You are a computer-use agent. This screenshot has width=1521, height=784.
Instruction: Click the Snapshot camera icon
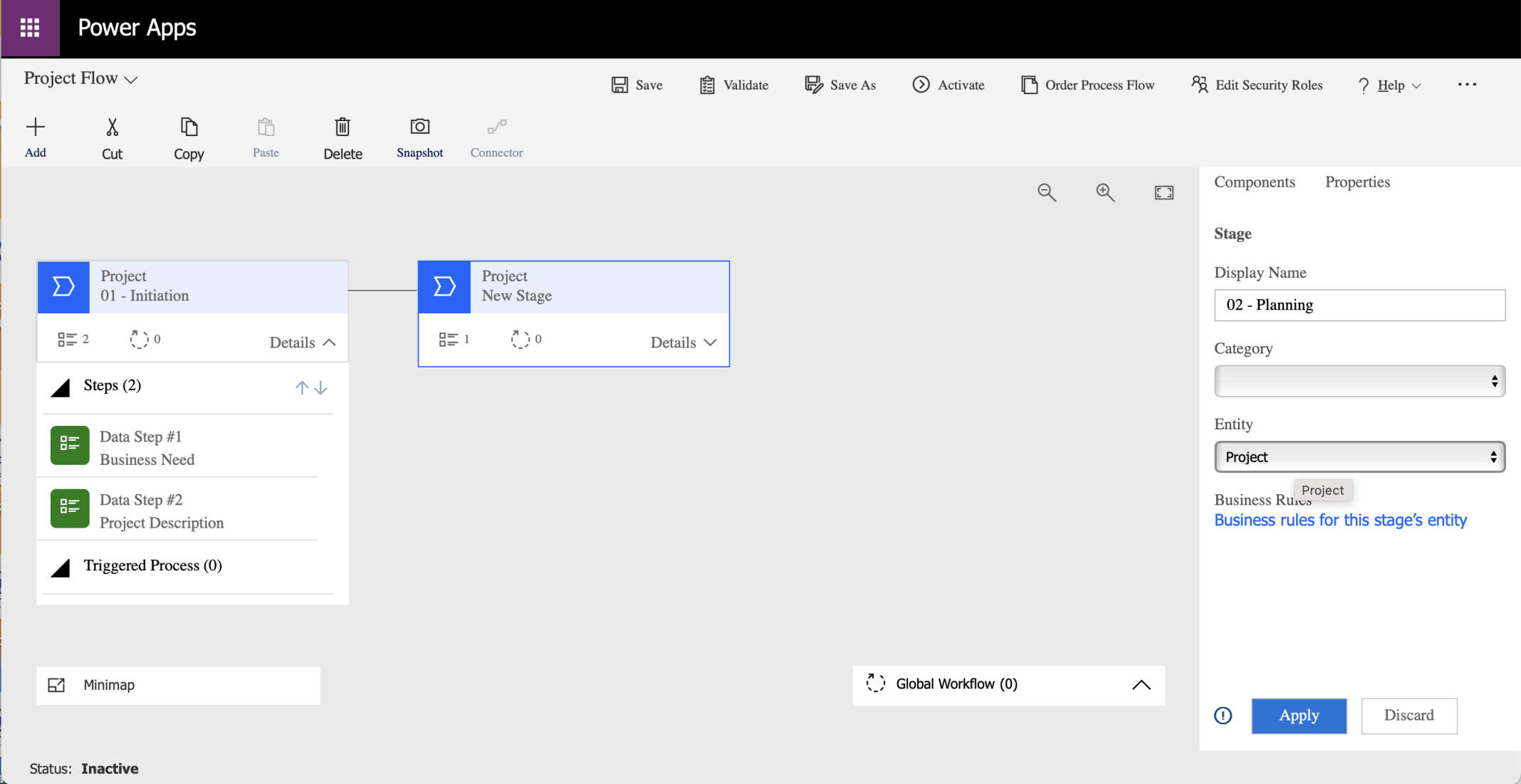point(419,127)
